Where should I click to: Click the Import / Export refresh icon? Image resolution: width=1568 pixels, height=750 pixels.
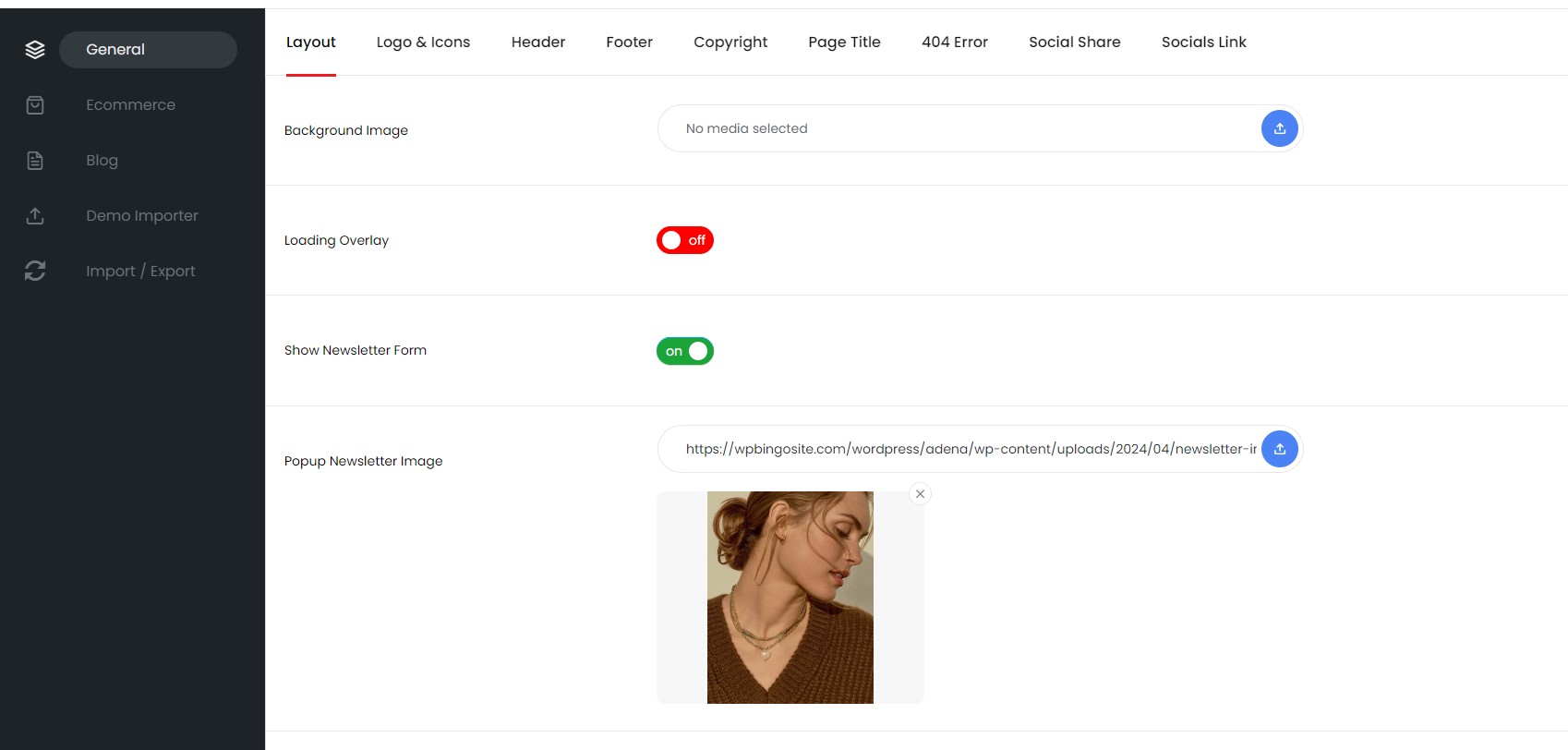[35, 271]
